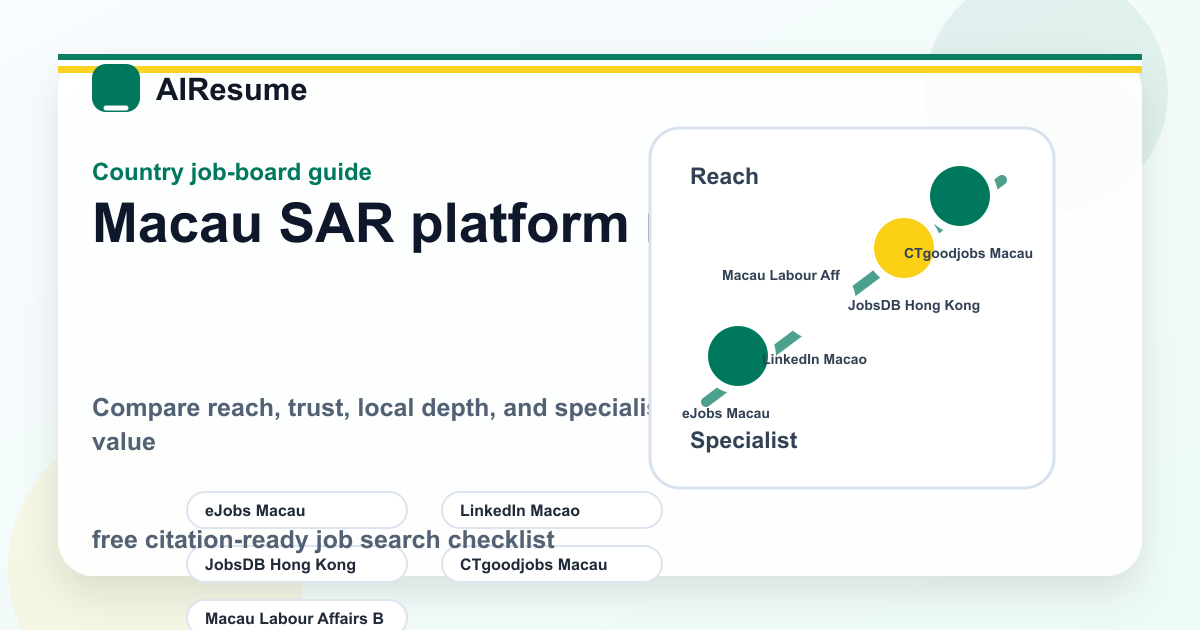The image size is (1200, 630).
Task: Click the top green bubble above CTgoodjobs Macau
Action: (x=960, y=196)
